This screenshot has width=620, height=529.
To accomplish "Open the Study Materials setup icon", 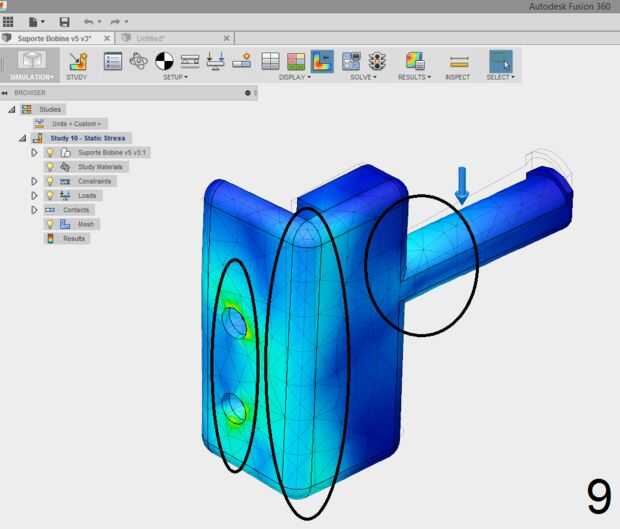I will click(x=113, y=61).
